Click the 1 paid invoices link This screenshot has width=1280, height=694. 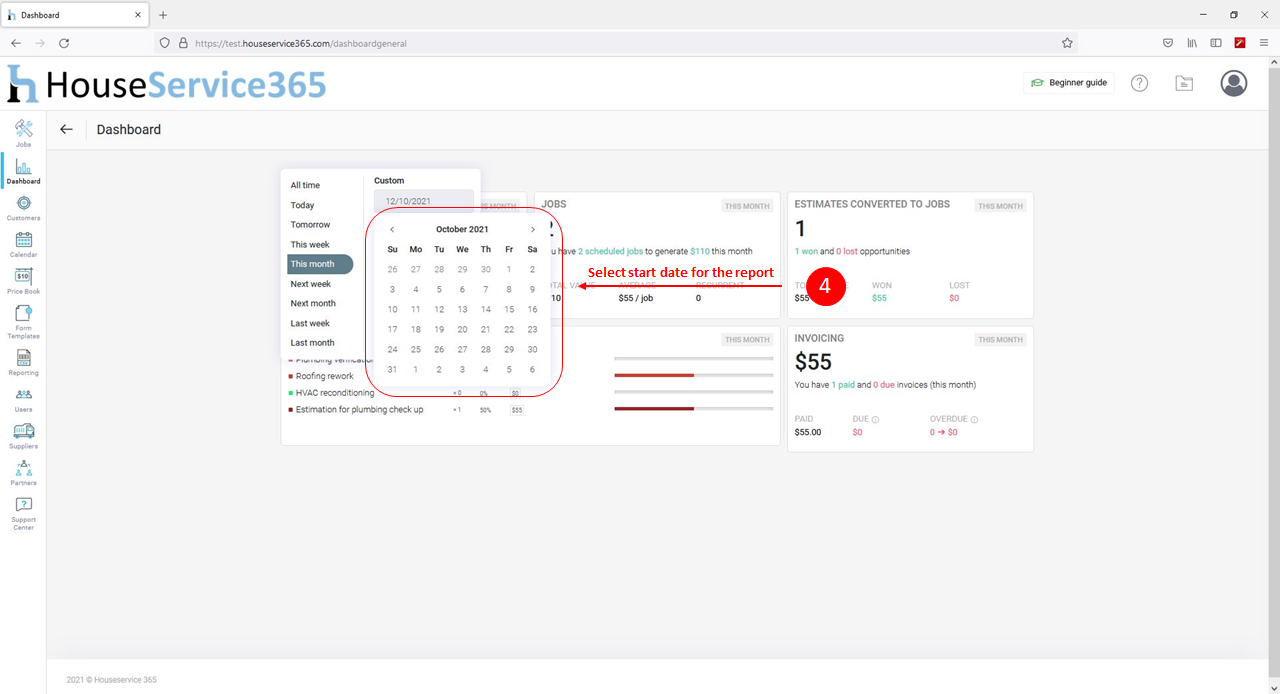pos(843,385)
